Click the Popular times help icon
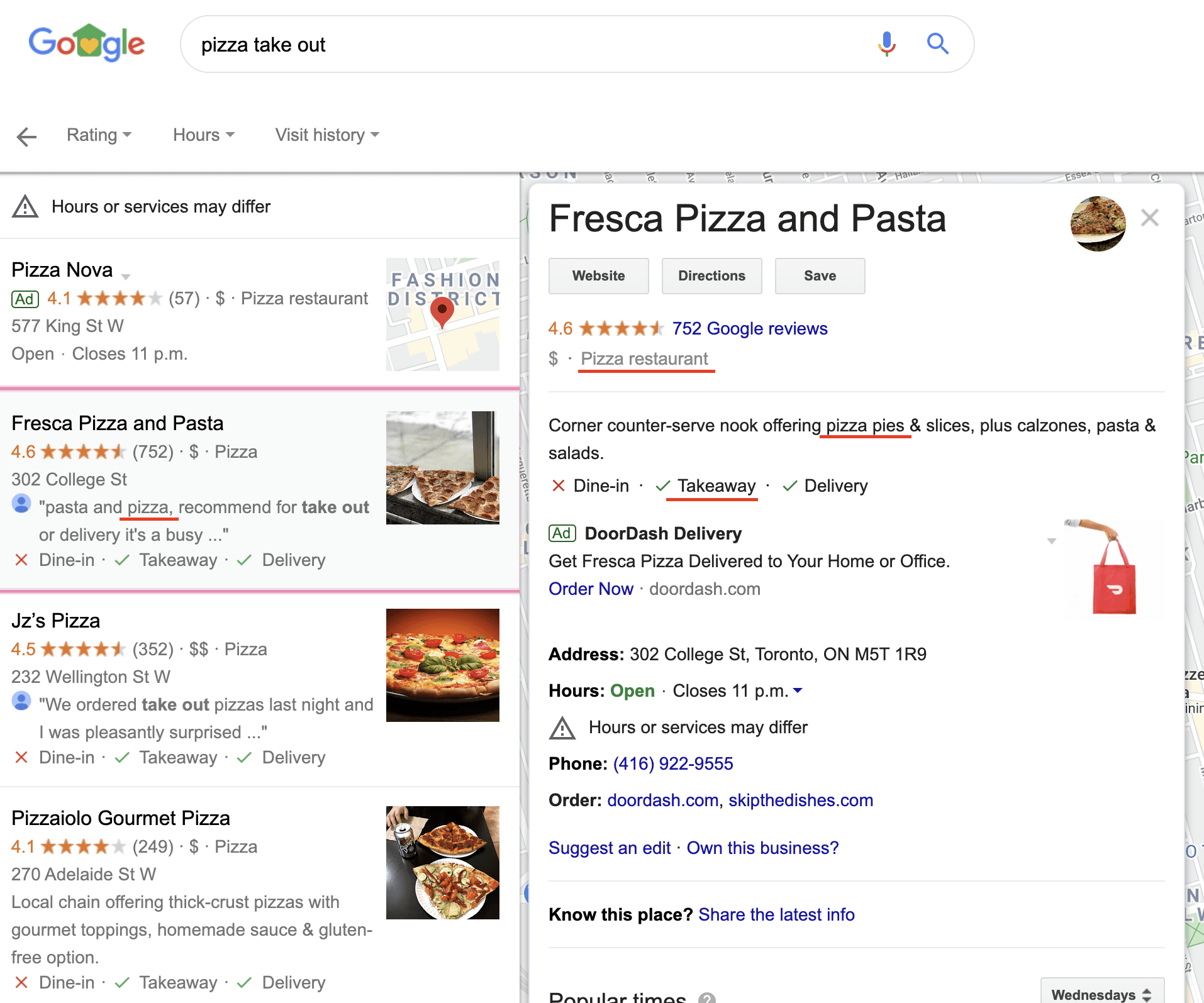The width and height of the screenshot is (1204, 1003). click(707, 998)
